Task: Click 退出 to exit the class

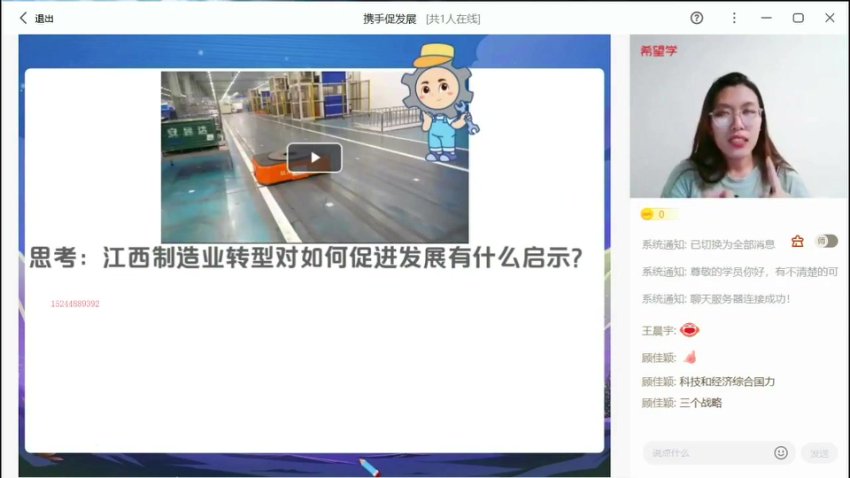Action: click(x=44, y=18)
